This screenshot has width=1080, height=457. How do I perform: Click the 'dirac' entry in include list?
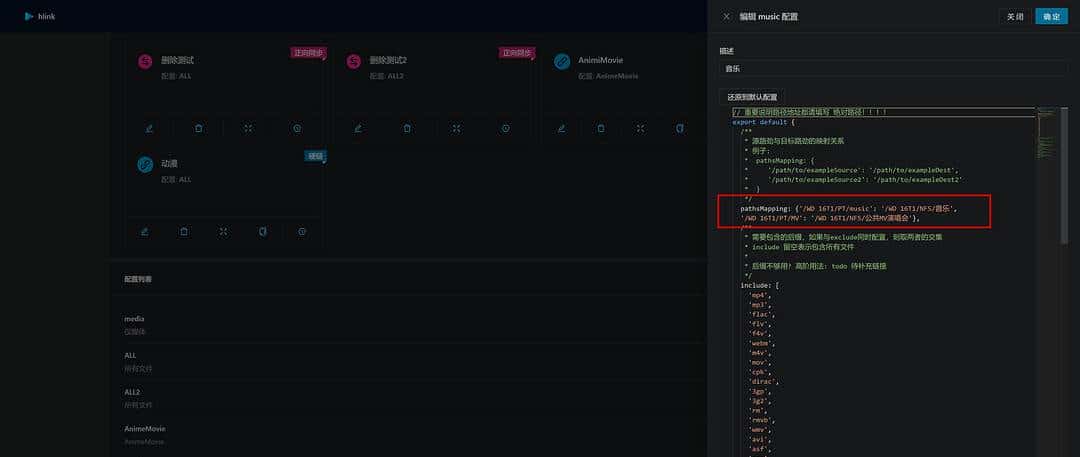tap(765, 382)
